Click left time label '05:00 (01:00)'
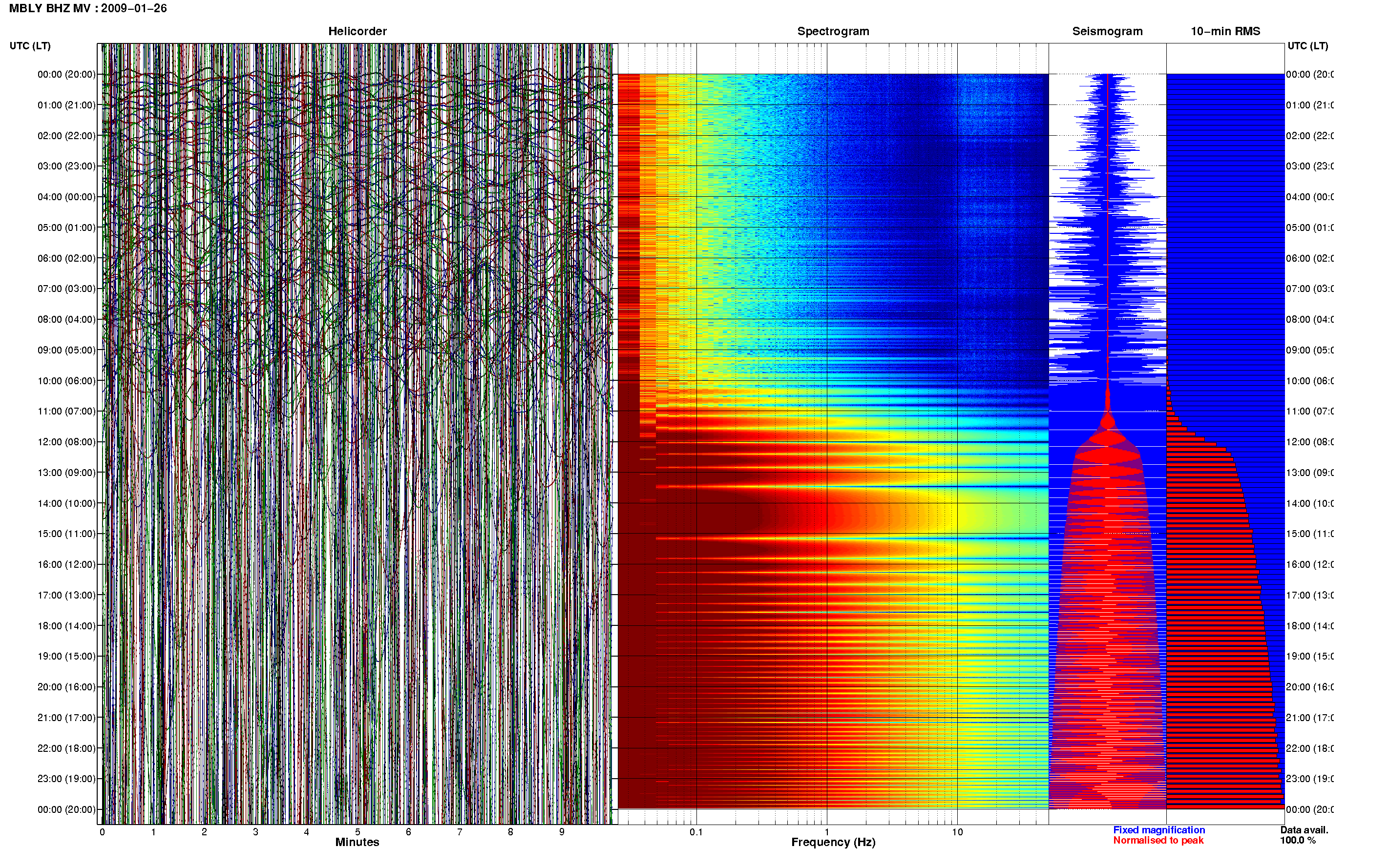This screenshot has width=1389, height=868. [x=66, y=227]
